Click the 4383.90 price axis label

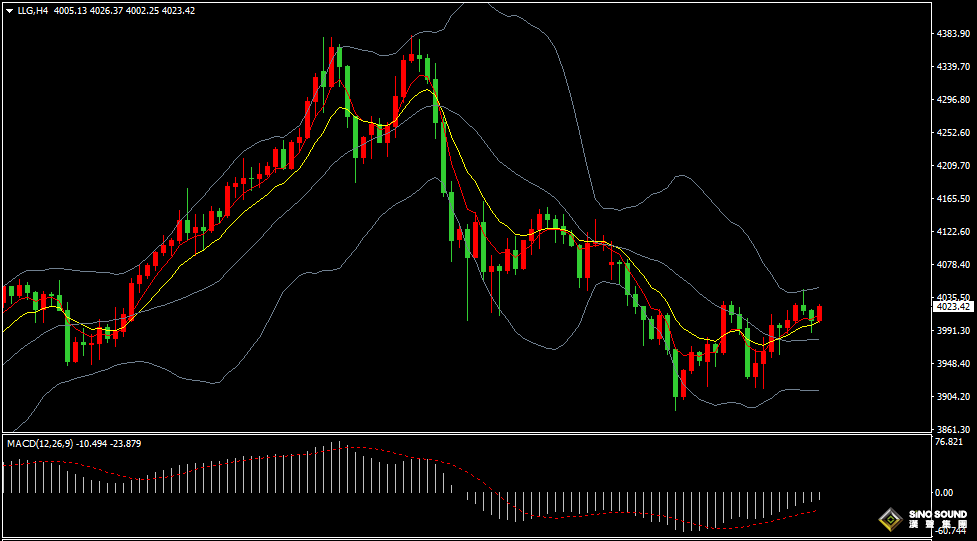953,34
